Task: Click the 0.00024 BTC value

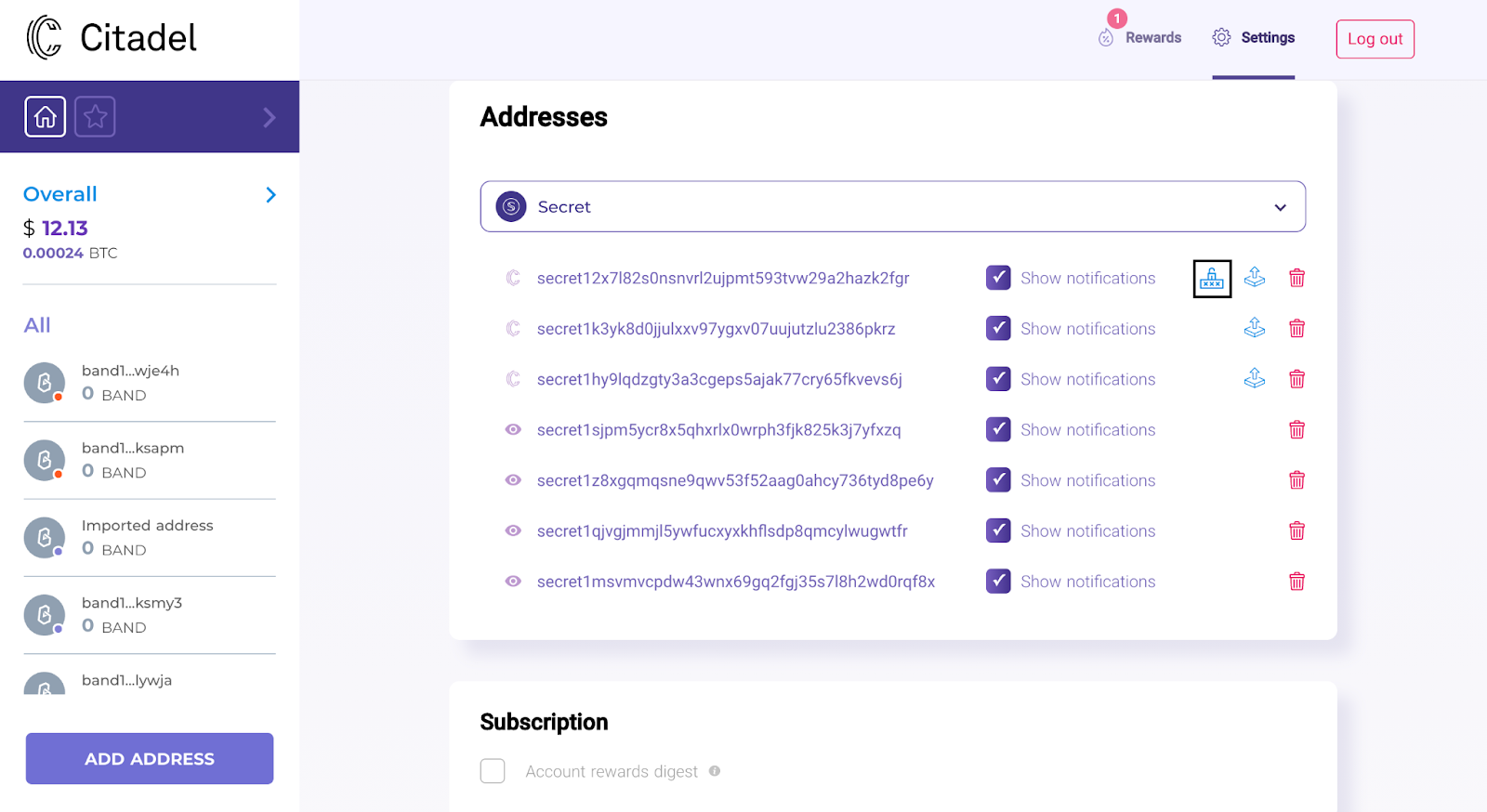Action: coord(71,253)
